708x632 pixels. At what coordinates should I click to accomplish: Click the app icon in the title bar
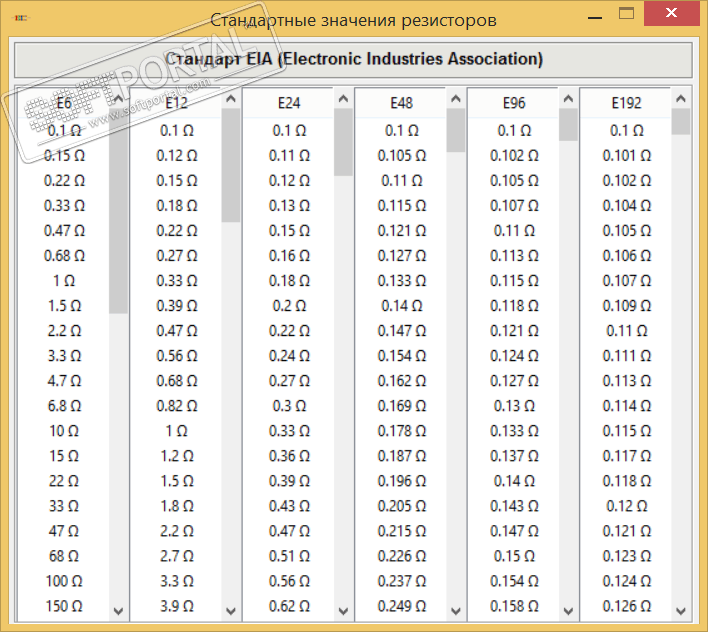click(x=20, y=19)
